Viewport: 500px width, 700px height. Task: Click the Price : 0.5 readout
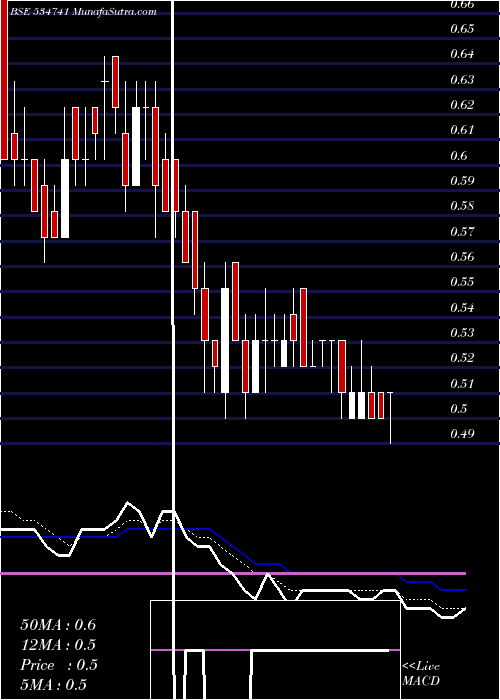[x=58, y=665]
